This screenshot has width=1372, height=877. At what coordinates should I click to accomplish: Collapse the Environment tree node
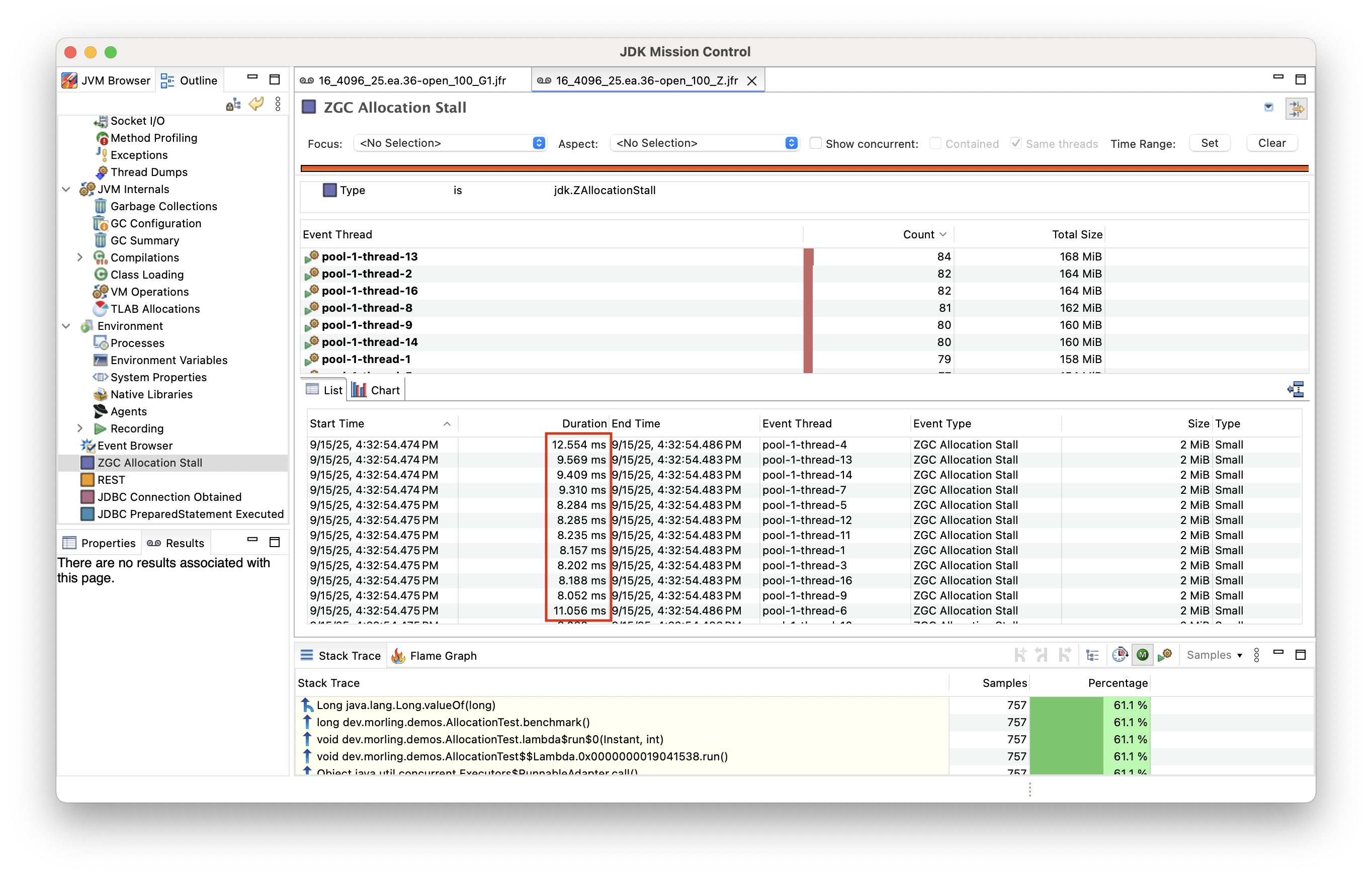coord(66,326)
